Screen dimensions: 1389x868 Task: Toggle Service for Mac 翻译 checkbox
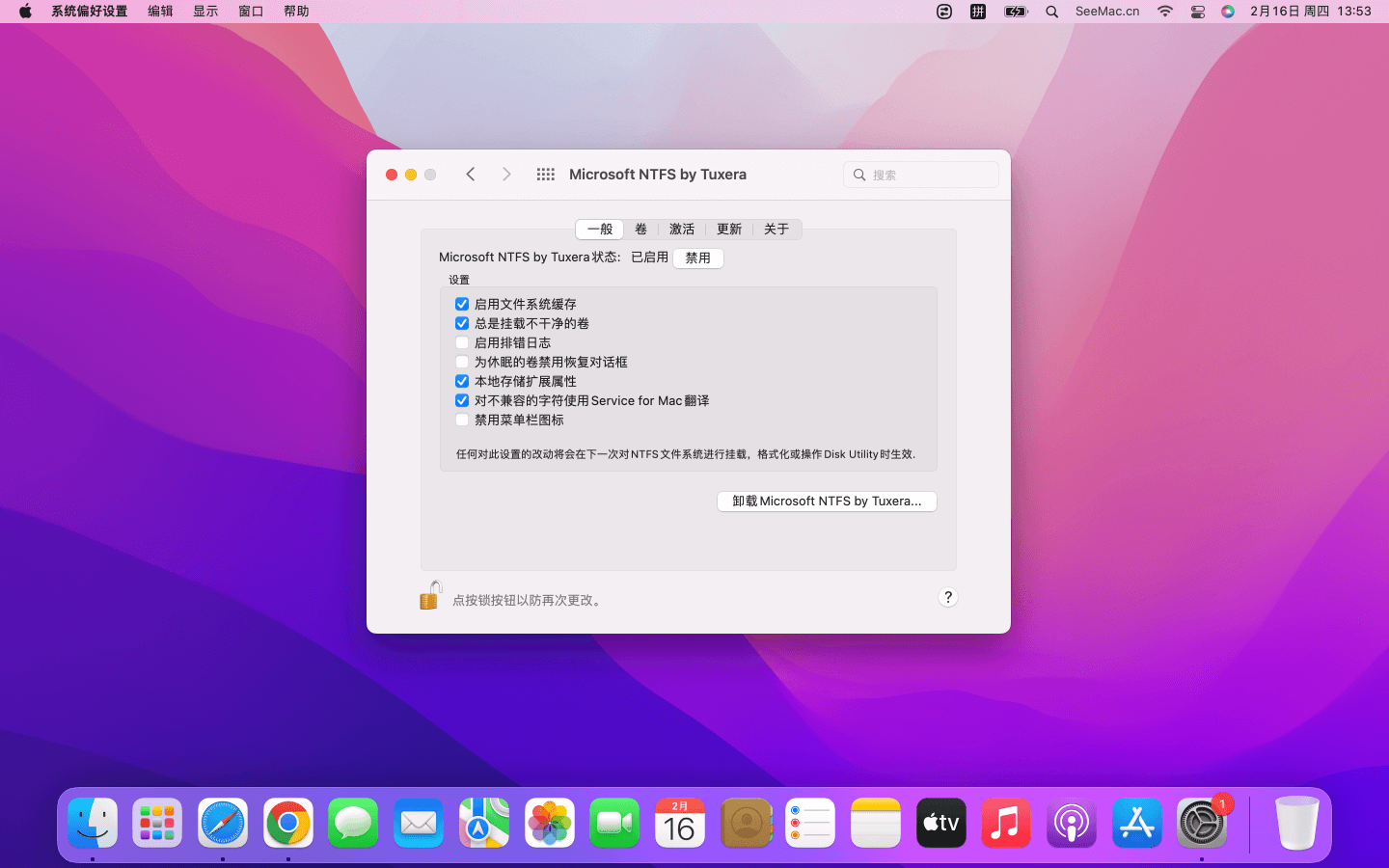(462, 400)
